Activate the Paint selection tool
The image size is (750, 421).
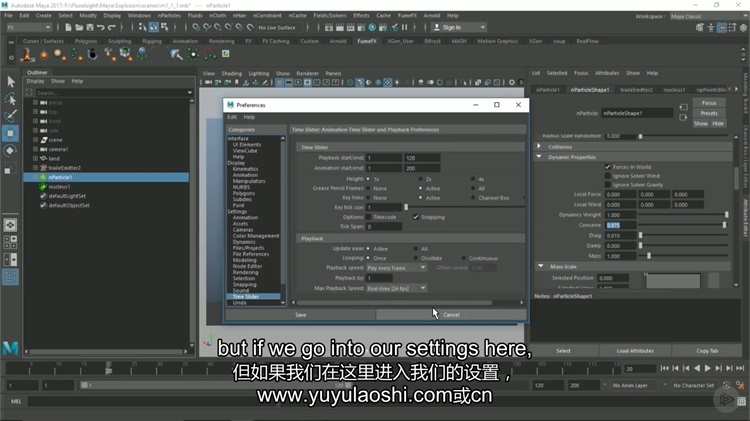[x=11, y=116]
